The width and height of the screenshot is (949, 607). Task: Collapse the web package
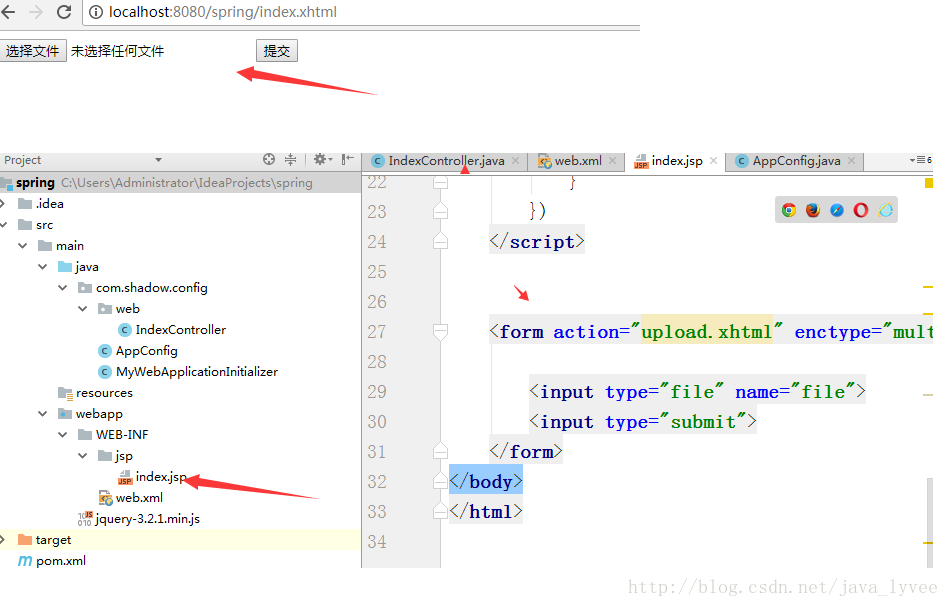point(83,309)
